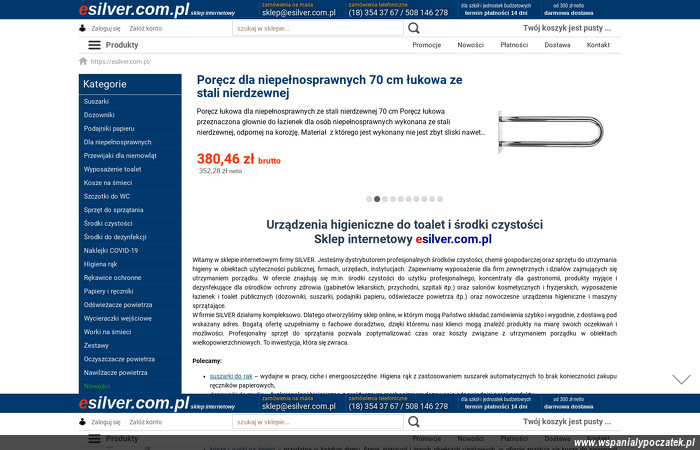Select Naklejki COVID-19 category
The height and width of the screenshot is (450, 700).
pyautogui.click(x=111, y=250)
